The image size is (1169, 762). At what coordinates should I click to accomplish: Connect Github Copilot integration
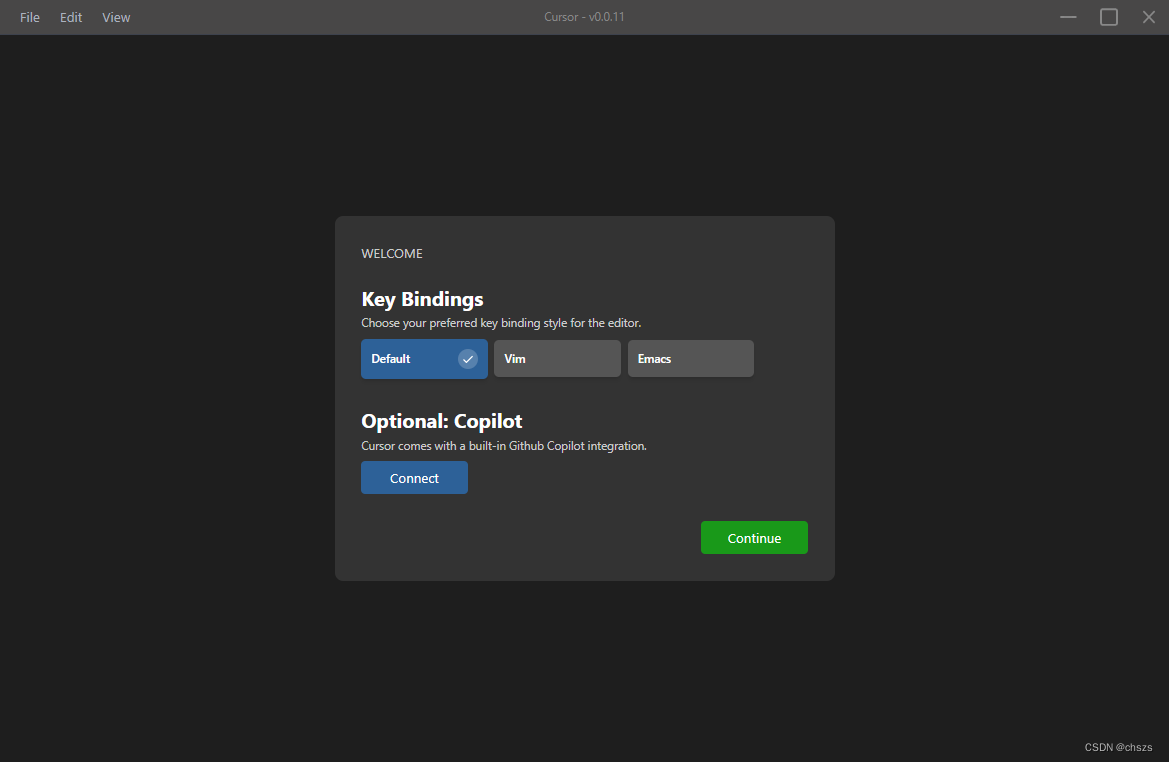click(415, 478)
